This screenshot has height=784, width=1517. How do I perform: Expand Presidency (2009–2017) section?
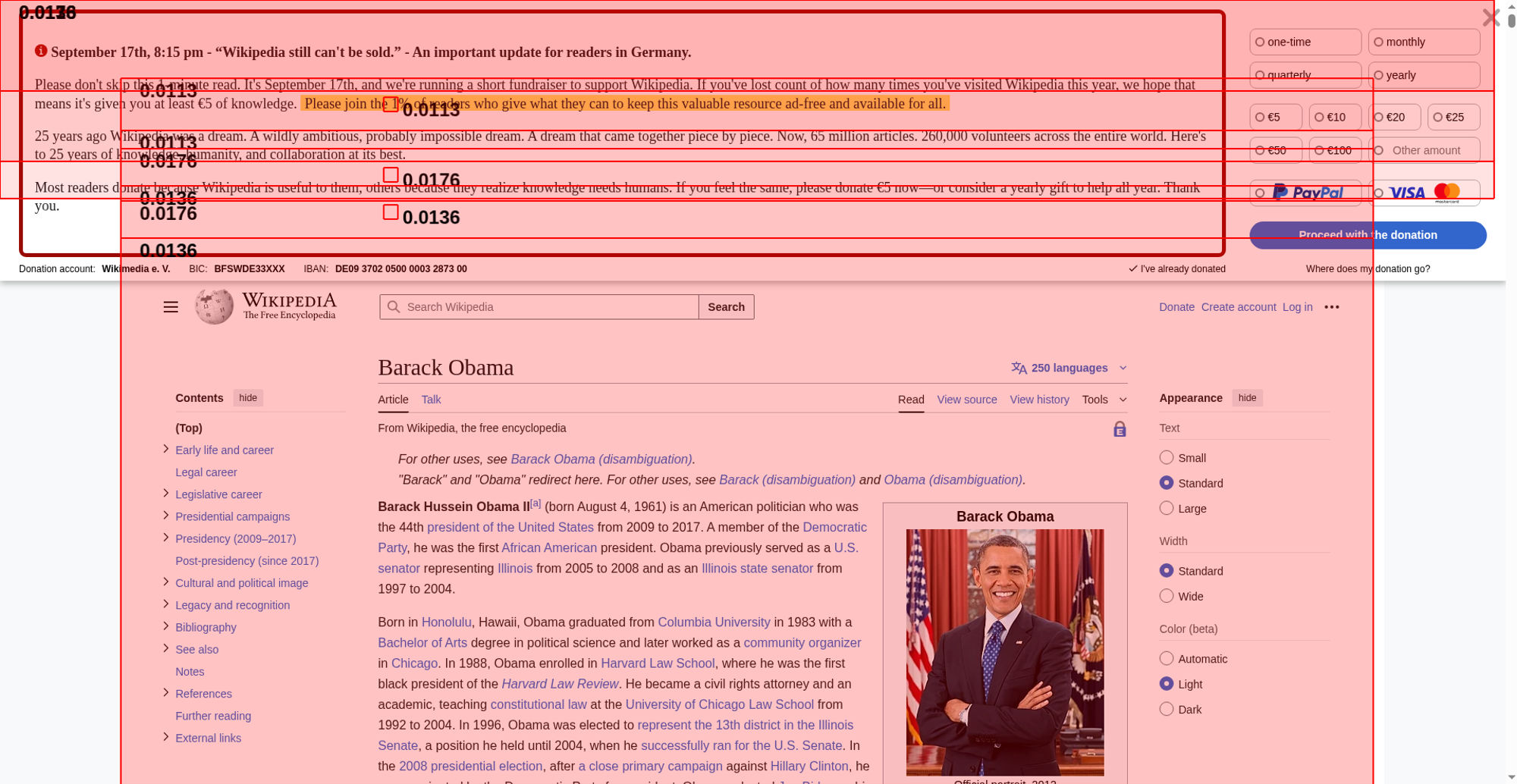pos(166,537)
